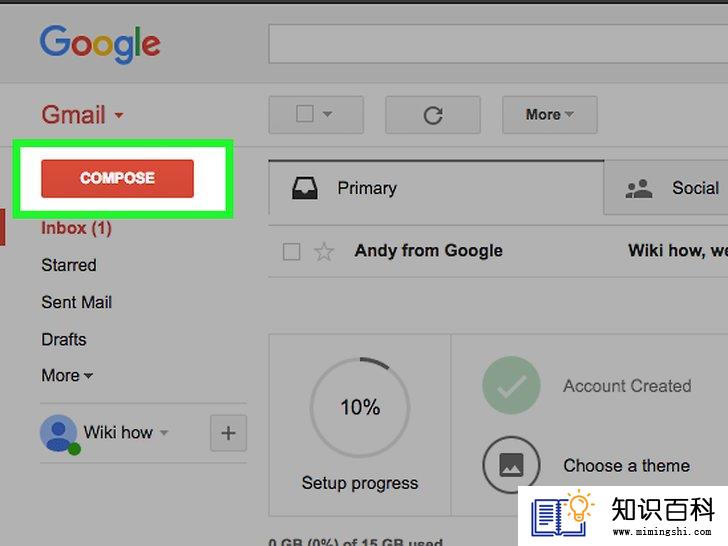
Task: Click the 10% setup progress circle
Action: tap(360, 407)
